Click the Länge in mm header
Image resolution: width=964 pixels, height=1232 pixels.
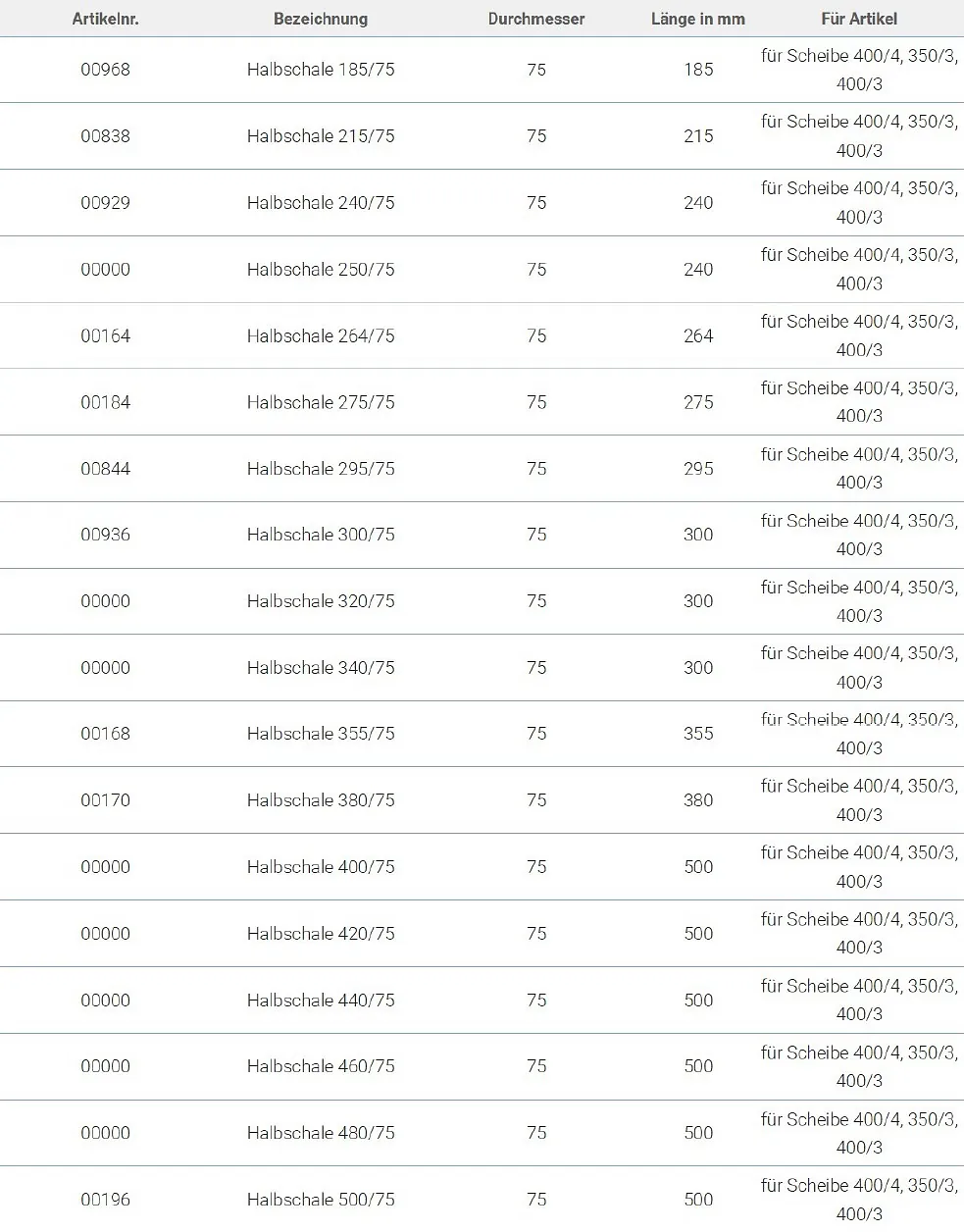tap(698, 19)
